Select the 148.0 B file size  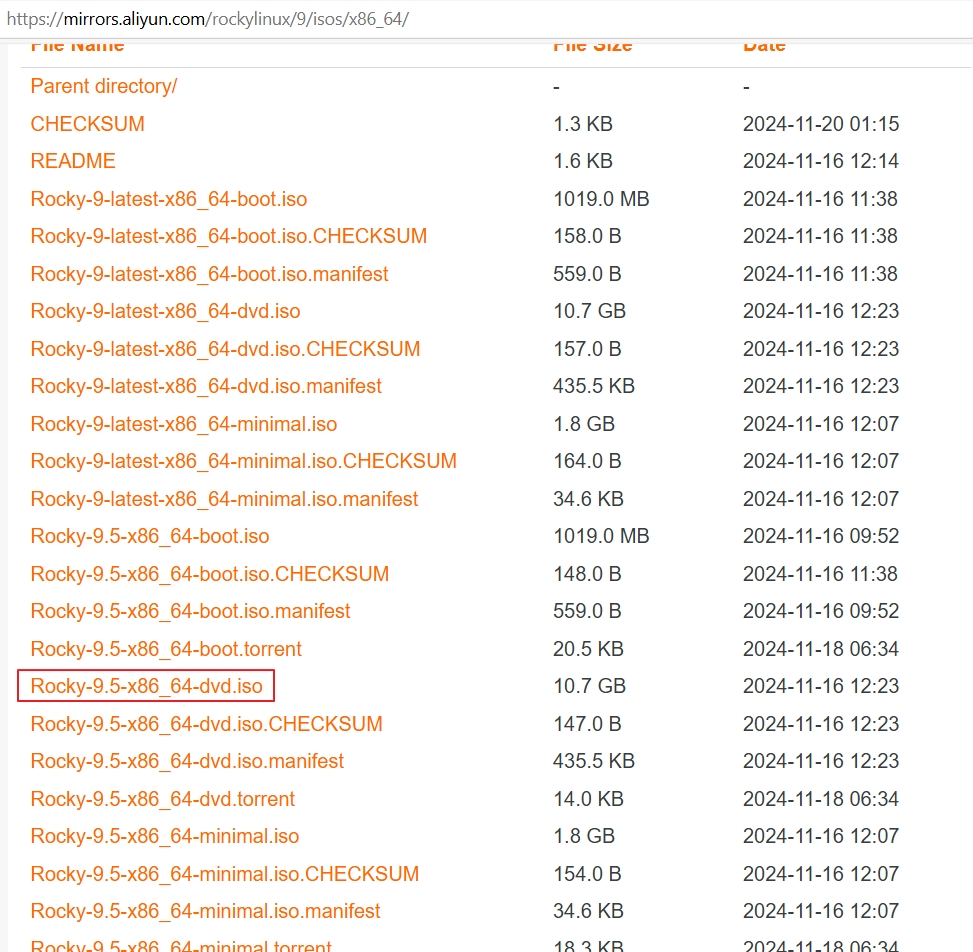click(x=587, y=575)
